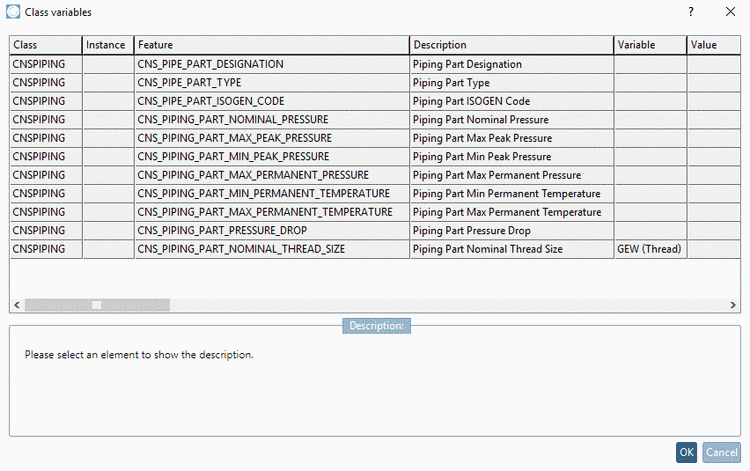Viewport: 750px width, 471px height.
Task: Close the Class variables dialog
Action: [730, 12]
